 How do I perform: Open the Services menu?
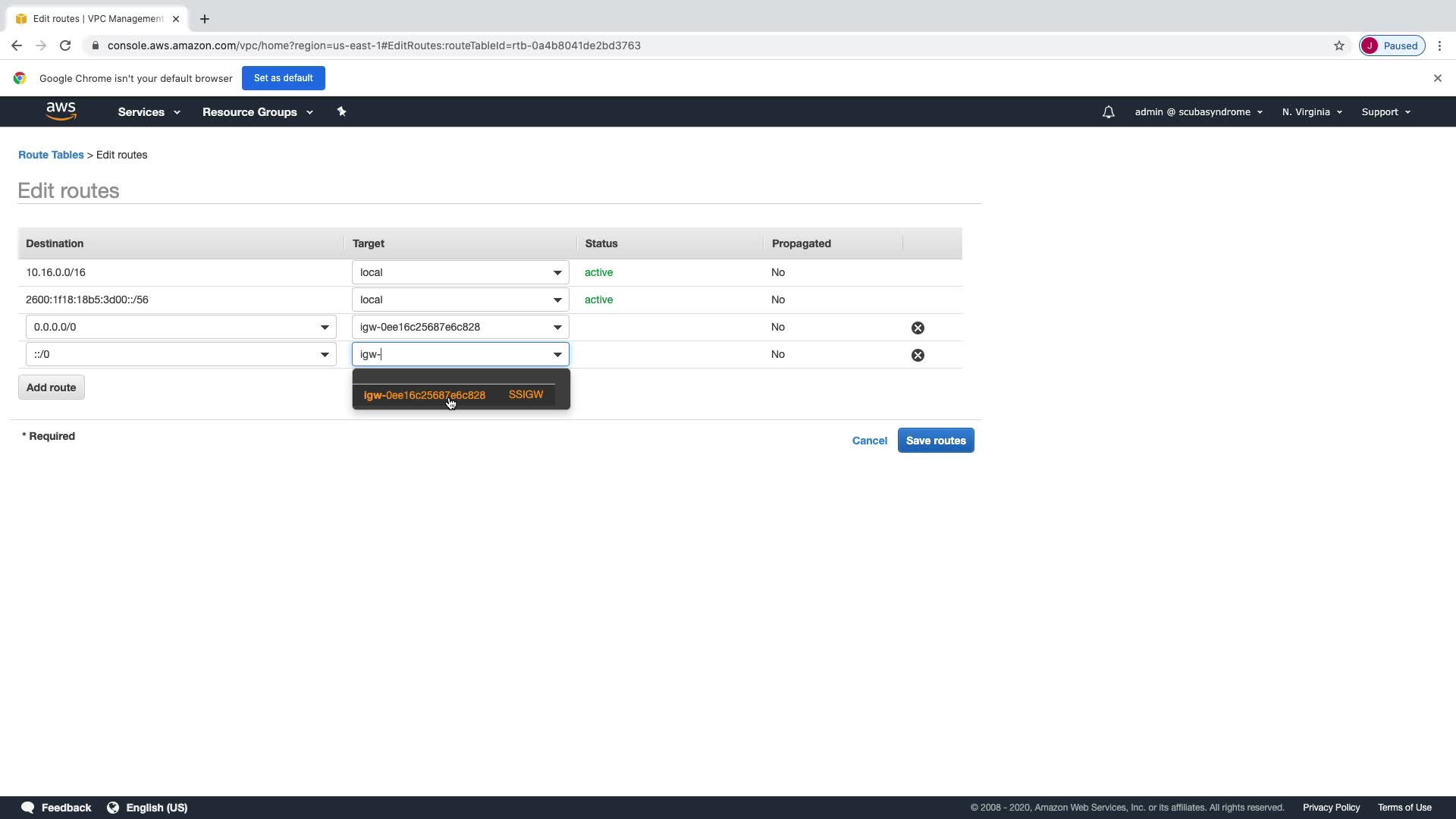(x=149, y=112)
